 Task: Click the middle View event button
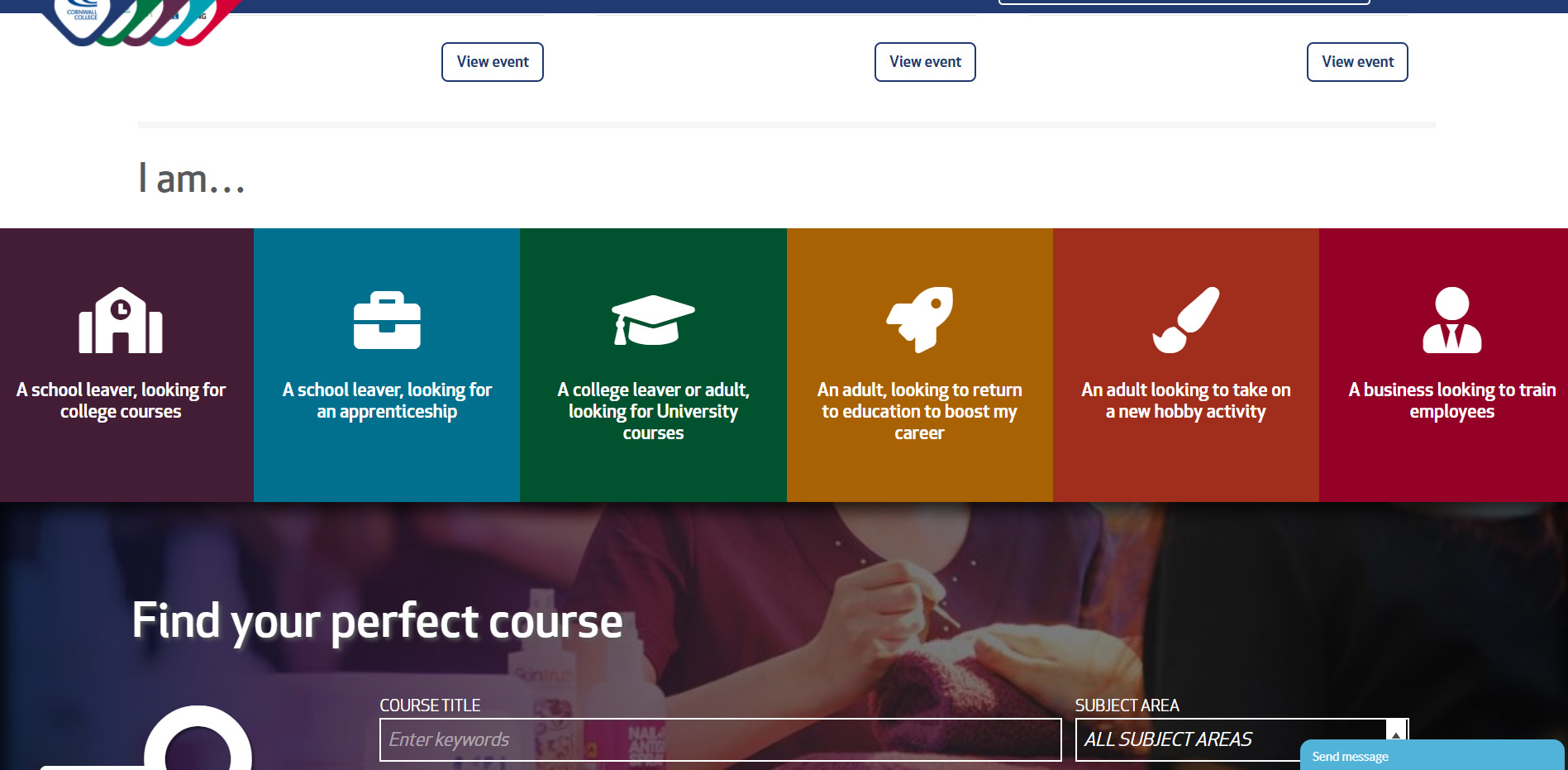coord(925,62)
